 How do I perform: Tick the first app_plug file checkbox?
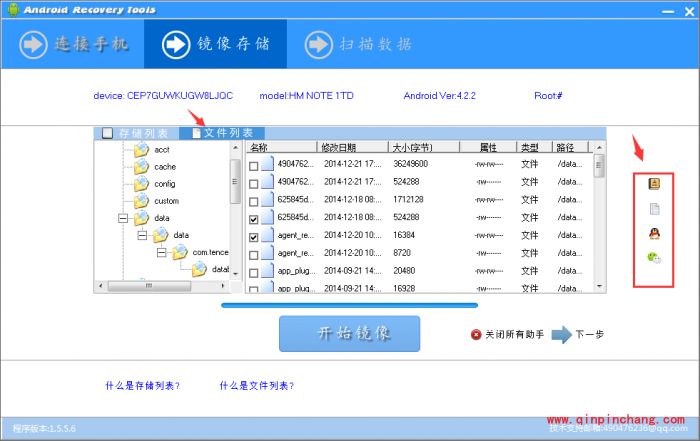tap(254, 271)
